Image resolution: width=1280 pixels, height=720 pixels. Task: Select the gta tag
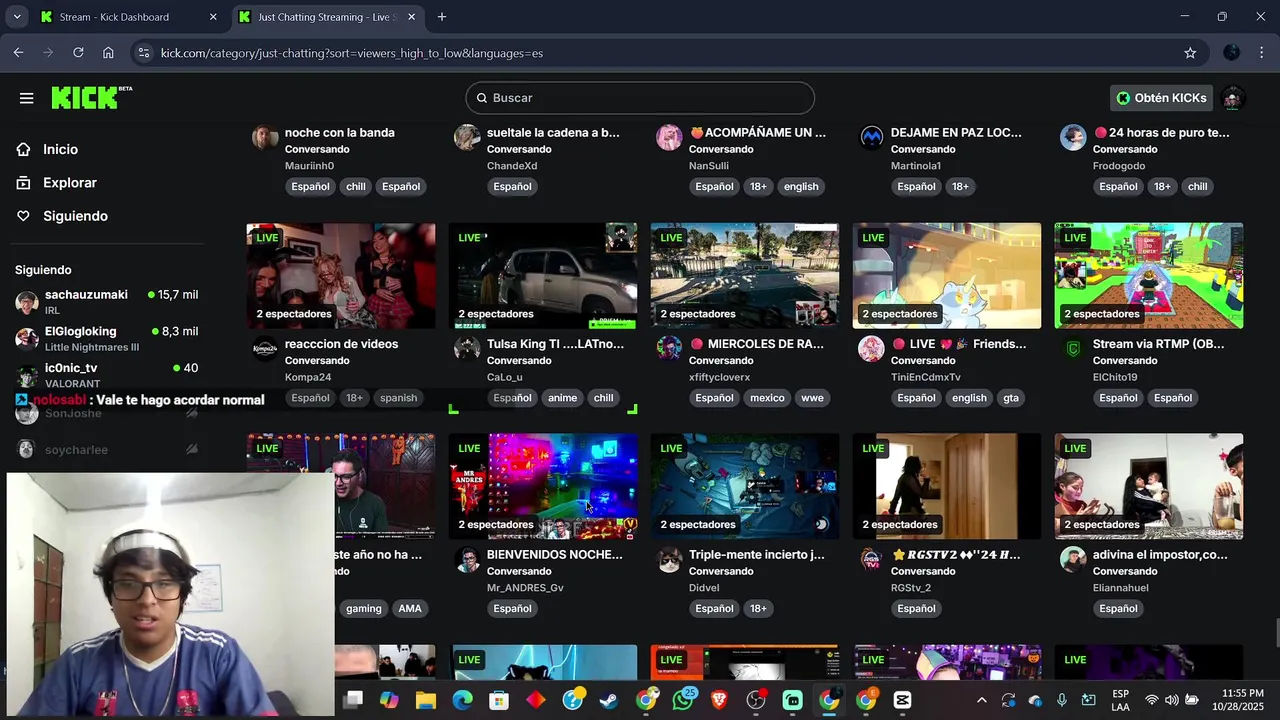1011,398
